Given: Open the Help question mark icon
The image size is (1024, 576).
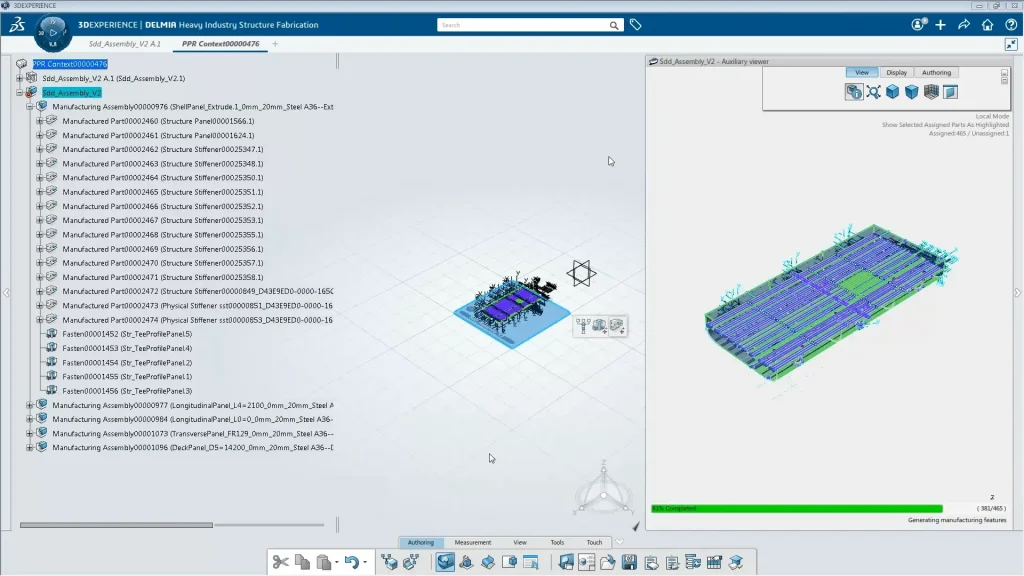Looking at the screenshot, I should pyautogui.click(x=1011, y=25).
